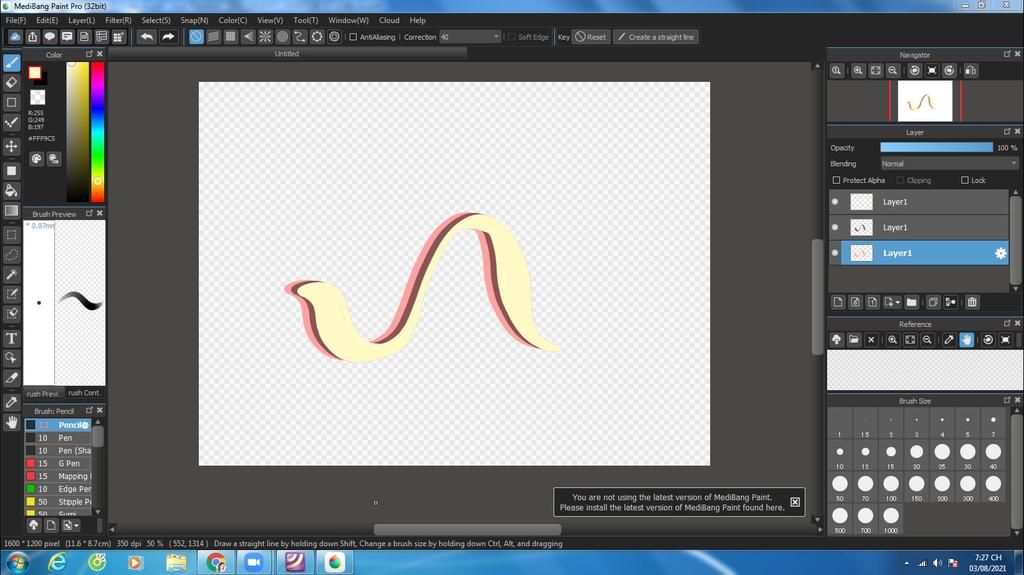This screenshot has height=575, width=1024.
Task: Click the foreground color swatch
Action: point(35,73)
